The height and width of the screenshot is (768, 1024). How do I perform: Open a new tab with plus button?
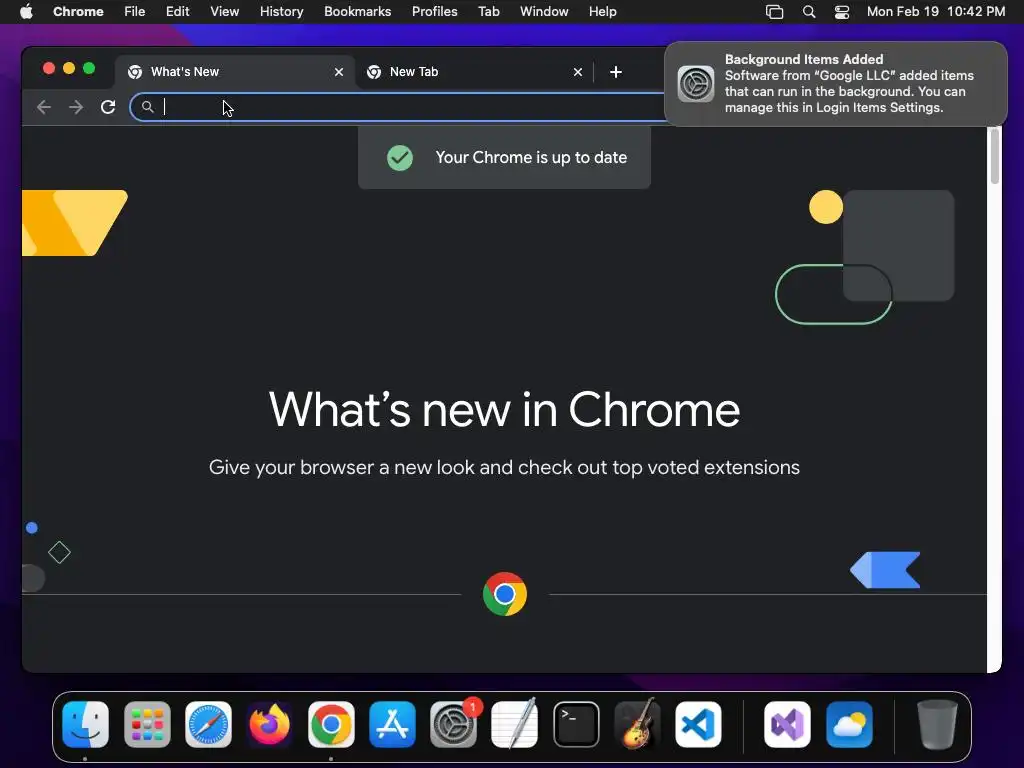click(x=616, y=72)
